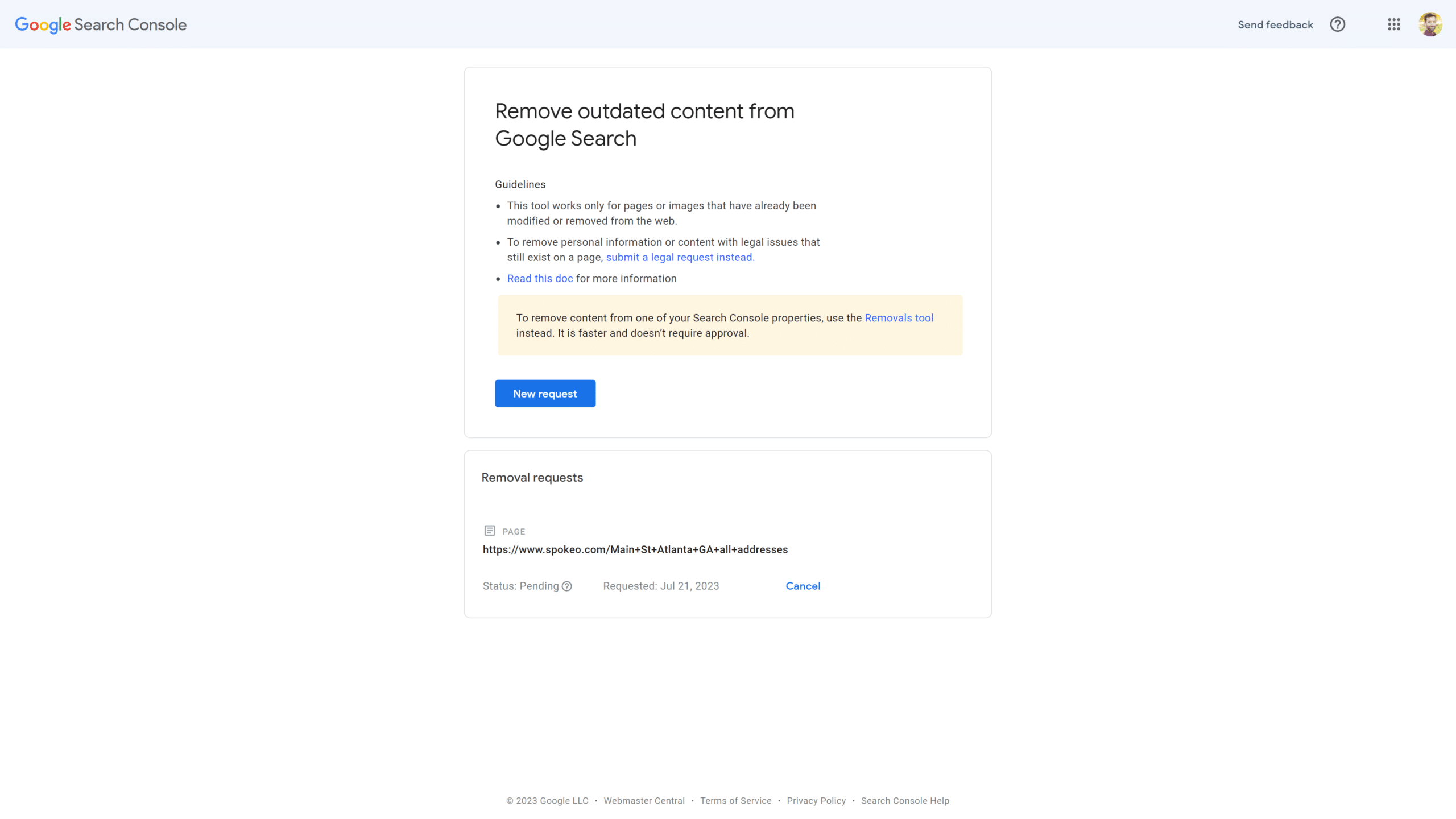Open the account profile avatar
The height and width of the screenshot is (819, 1456).
pyautogui.click(x=1430, y=24)
